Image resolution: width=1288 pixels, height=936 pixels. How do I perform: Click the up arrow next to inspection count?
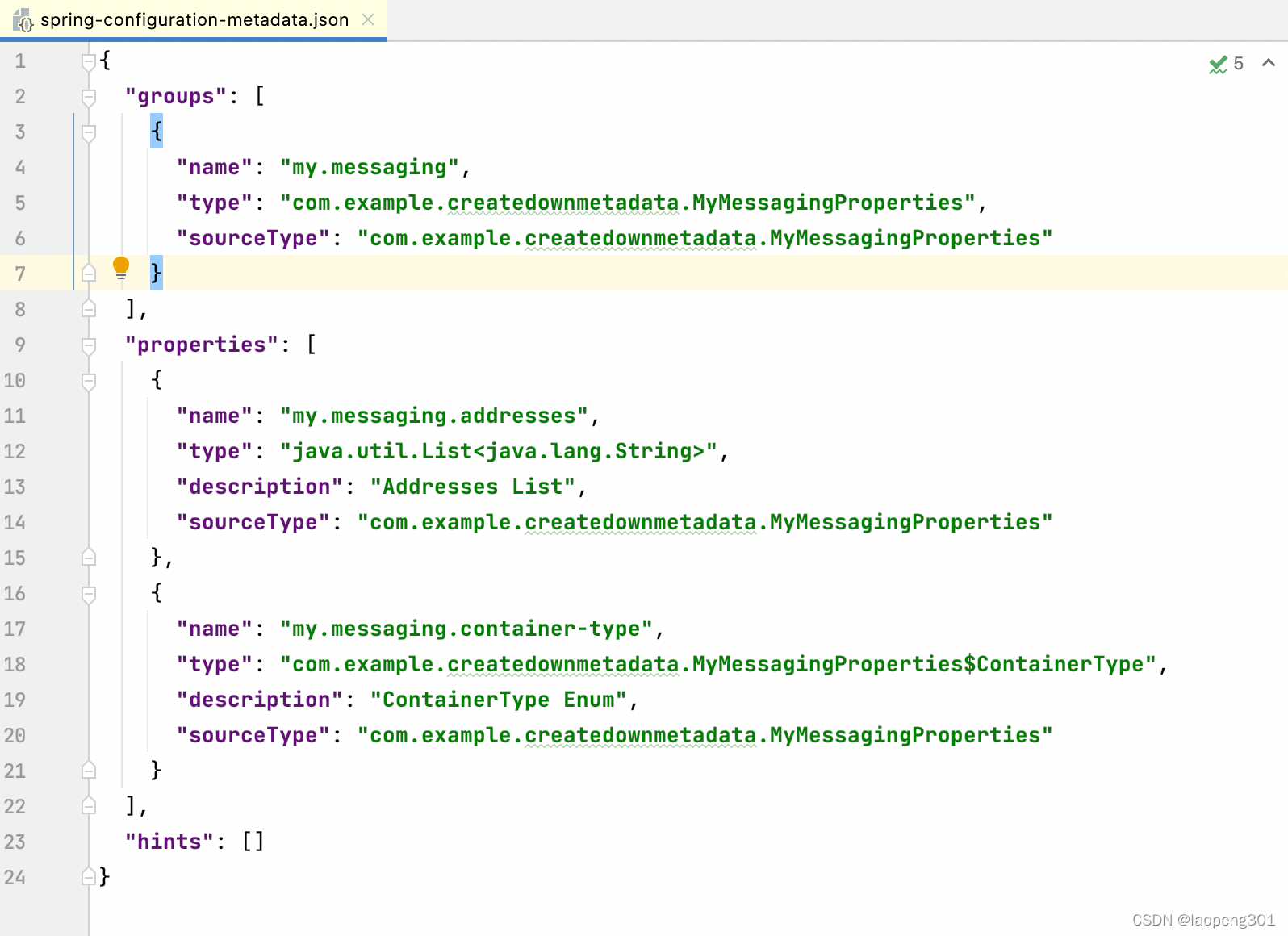click(1269, 63)
